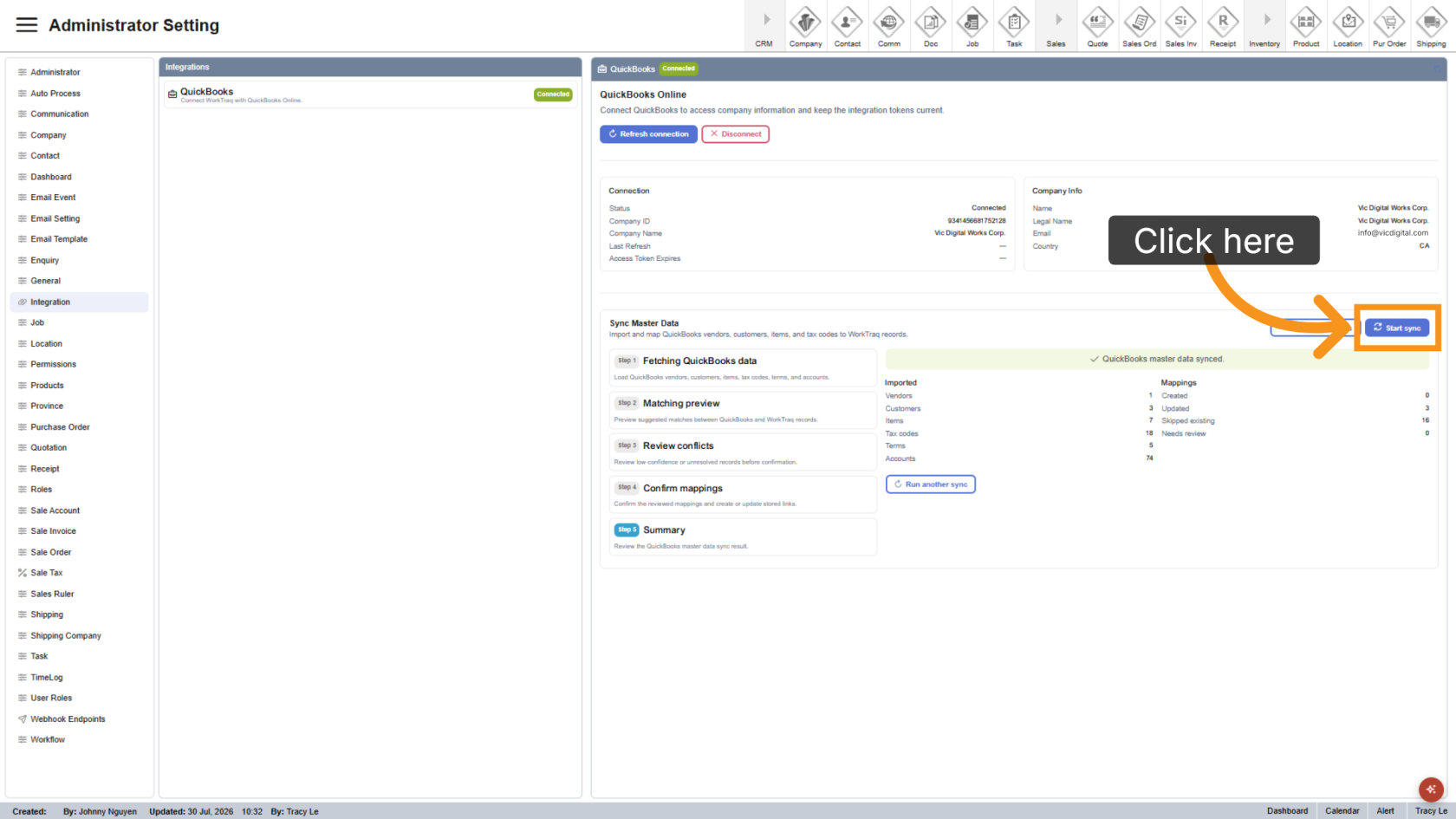Open User Roles settings
Screen dimensions: 1456x819
79,698
